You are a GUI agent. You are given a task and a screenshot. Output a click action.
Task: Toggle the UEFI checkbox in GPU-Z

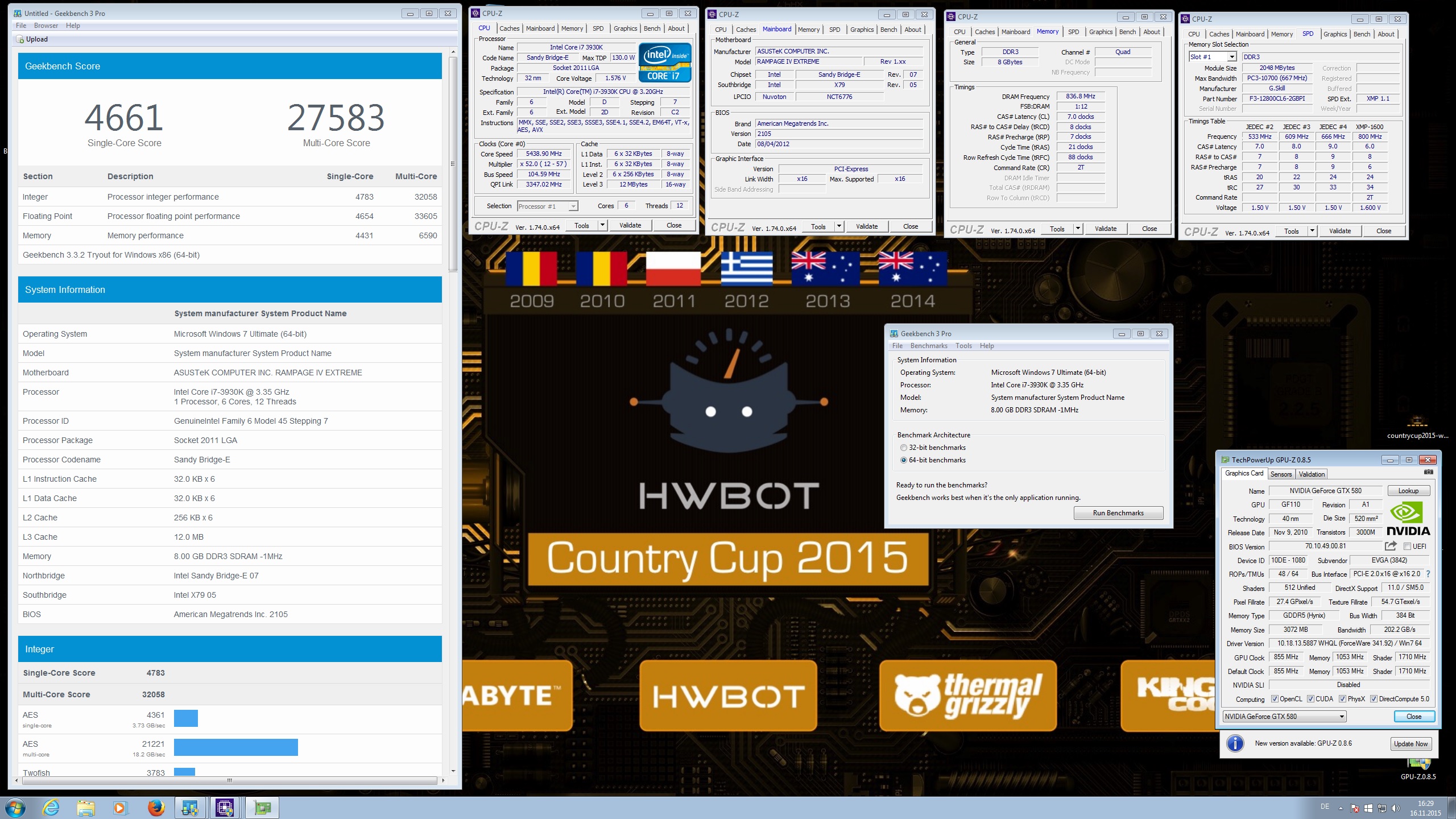pyautogui.click(x=1407, y=547)
